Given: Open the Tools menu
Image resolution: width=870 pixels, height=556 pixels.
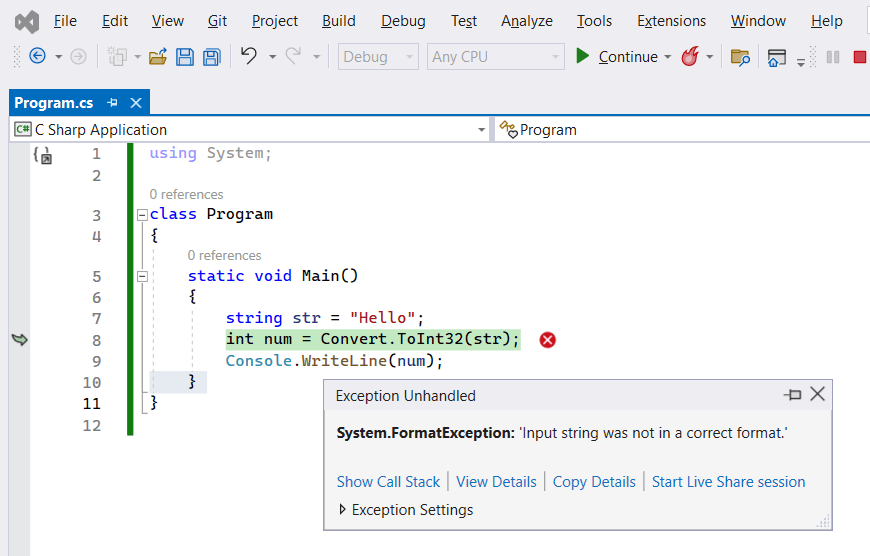Looking at the screenshot, I should (594, 21).
